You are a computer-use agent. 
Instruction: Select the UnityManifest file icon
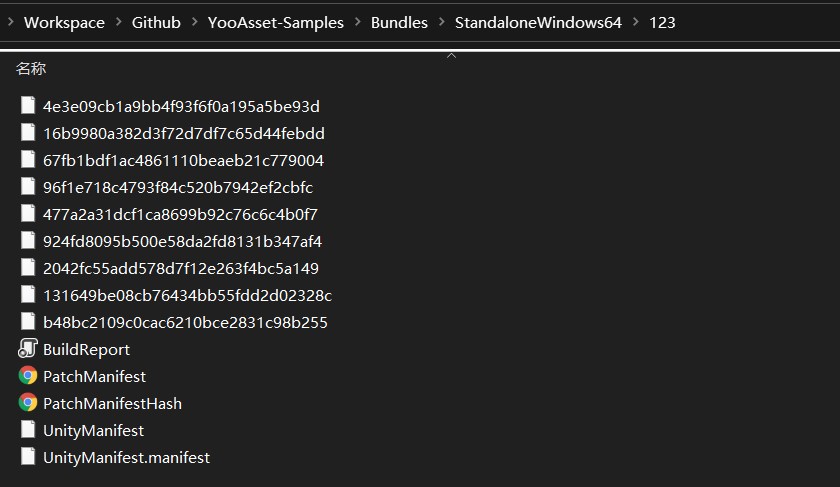tap(28, 430)
